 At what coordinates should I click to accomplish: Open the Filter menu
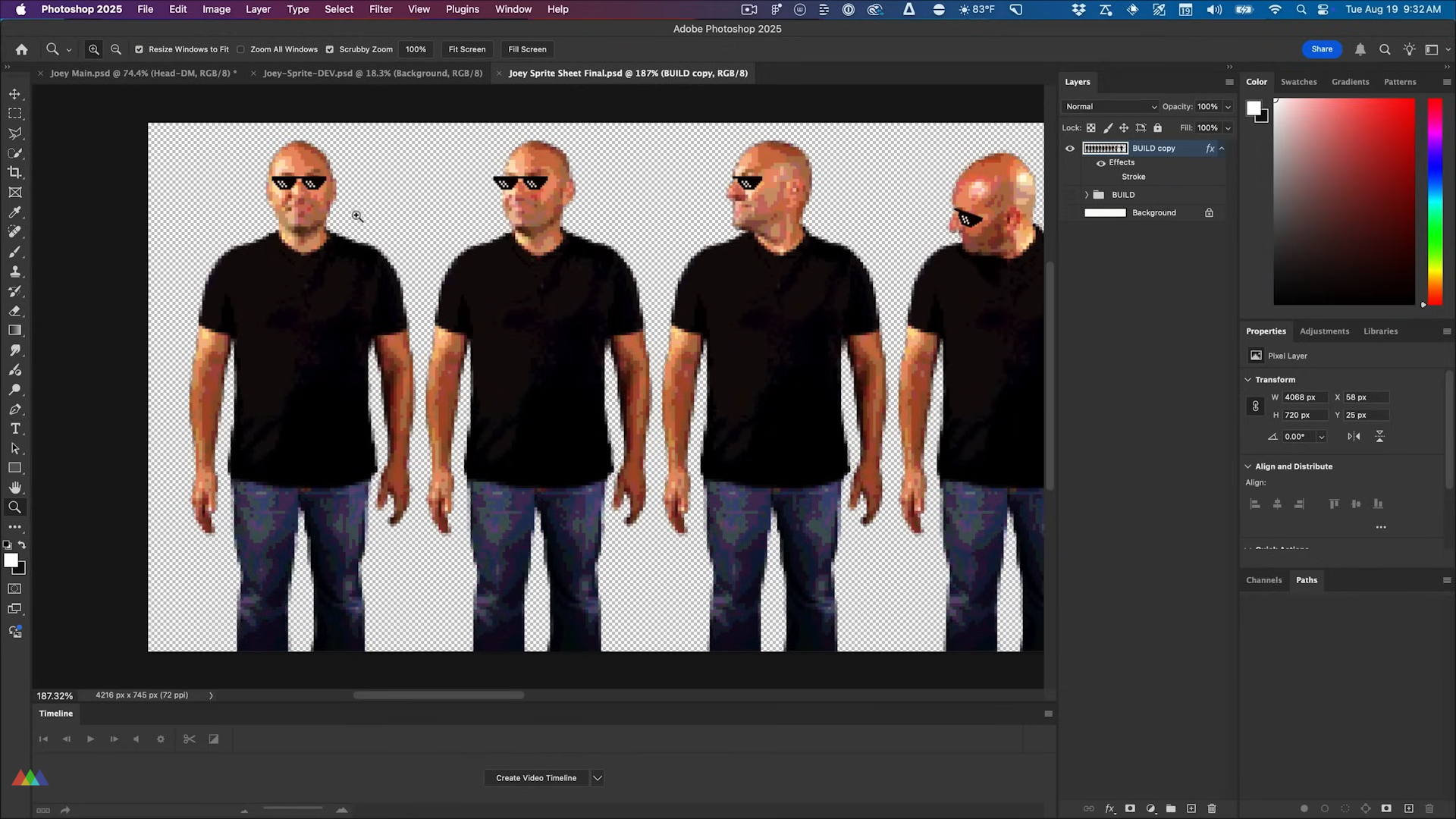(381, 9)
